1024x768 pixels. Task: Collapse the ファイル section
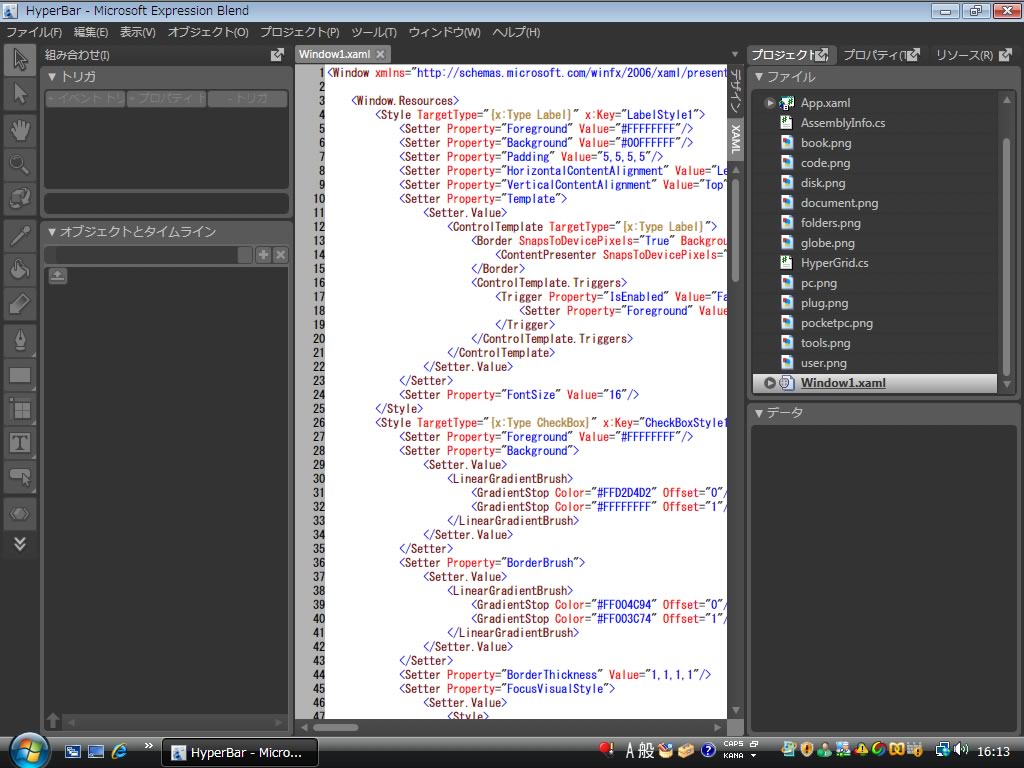[759, 77]
